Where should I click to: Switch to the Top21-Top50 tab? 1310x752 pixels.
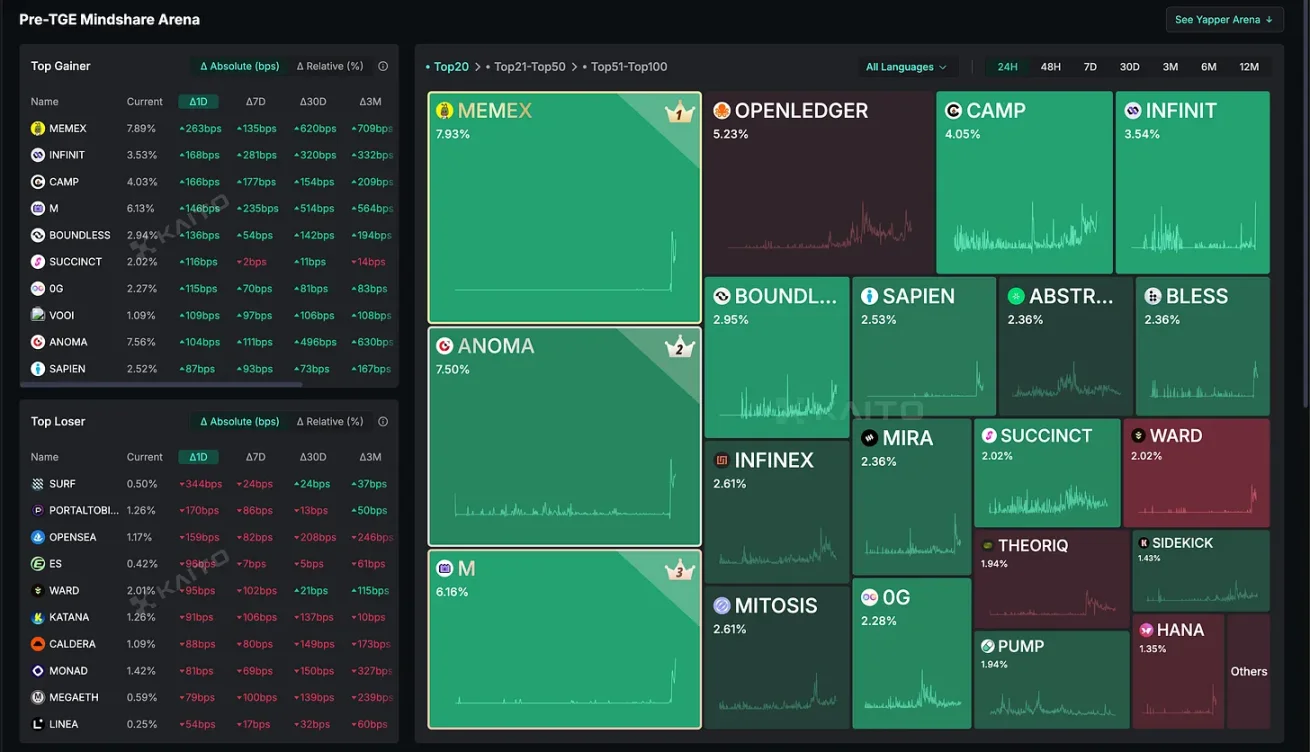pyautogui.click(x=529, y=67)
